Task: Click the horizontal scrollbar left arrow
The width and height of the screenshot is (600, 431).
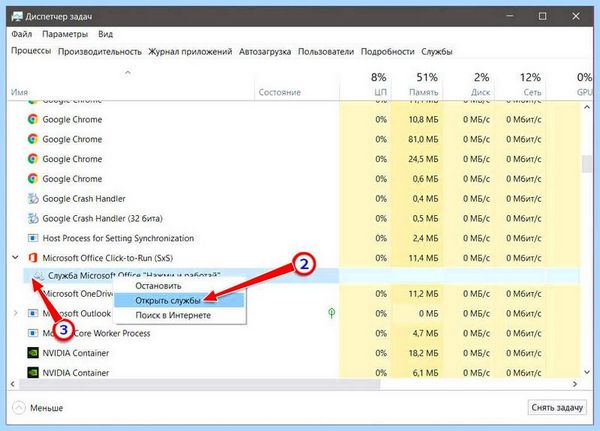Action: pyautogui.click(x=13, y=384)
